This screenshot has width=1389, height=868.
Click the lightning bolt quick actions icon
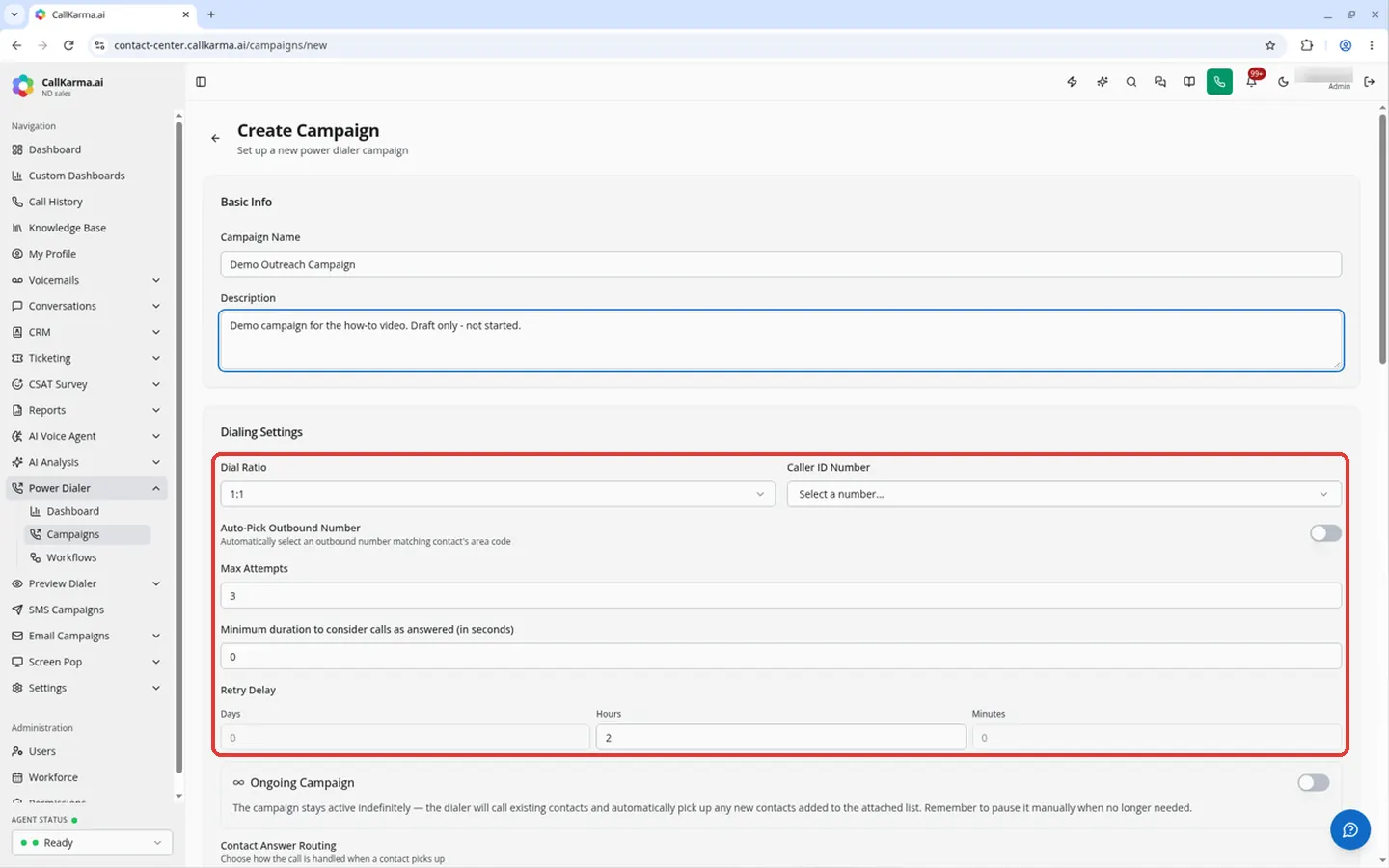tap(1072, 82)
